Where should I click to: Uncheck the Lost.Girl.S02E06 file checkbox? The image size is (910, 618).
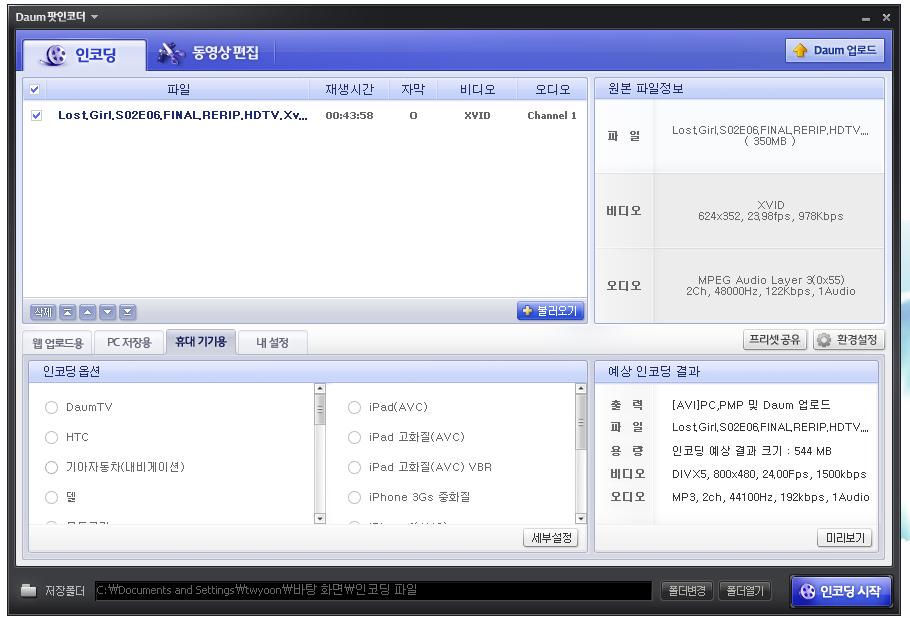pyautogui.click(x=36, y=115)
